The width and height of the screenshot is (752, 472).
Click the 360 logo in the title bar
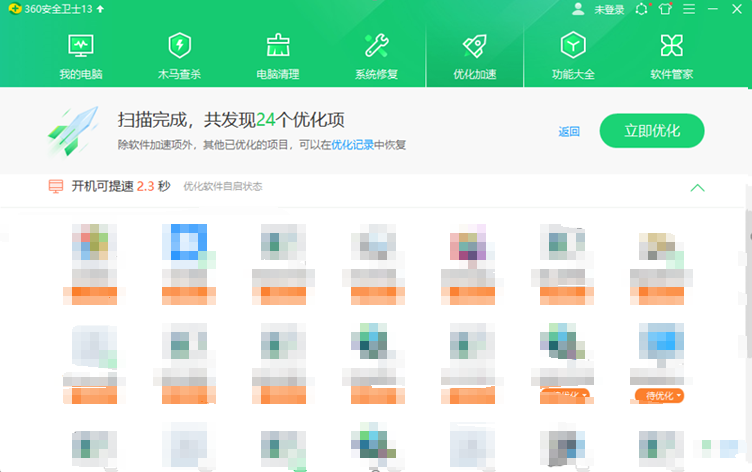[14, 9]
